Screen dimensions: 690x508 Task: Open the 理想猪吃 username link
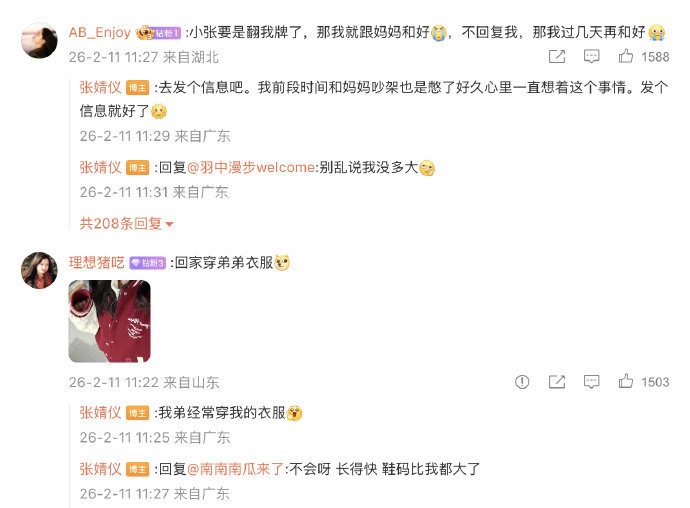coord(97,263)
